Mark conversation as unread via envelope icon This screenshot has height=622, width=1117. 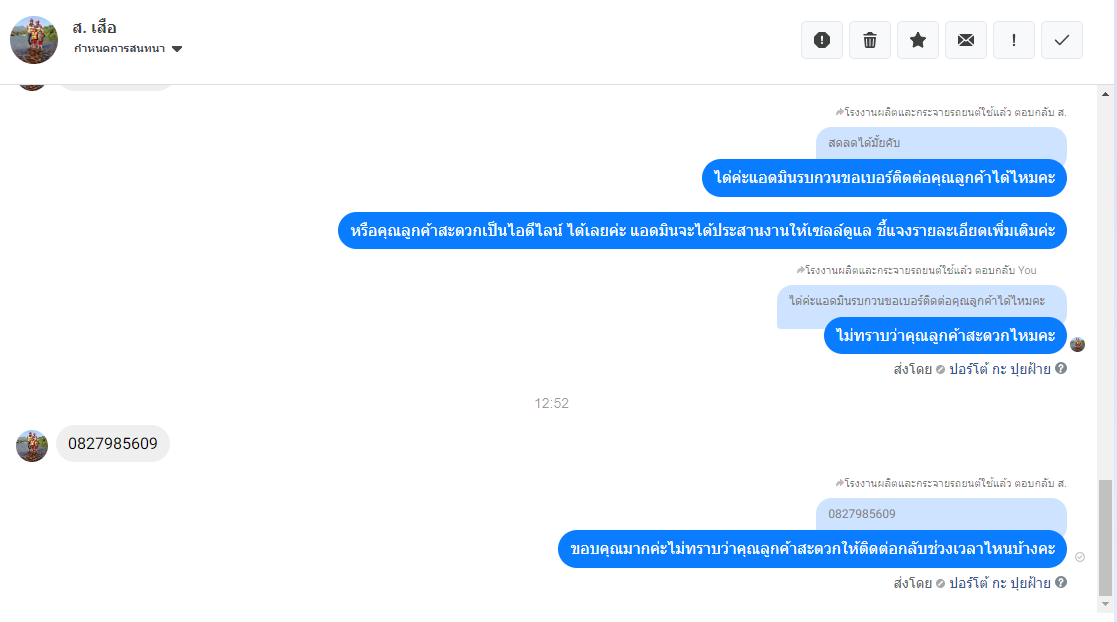(966, 40)
